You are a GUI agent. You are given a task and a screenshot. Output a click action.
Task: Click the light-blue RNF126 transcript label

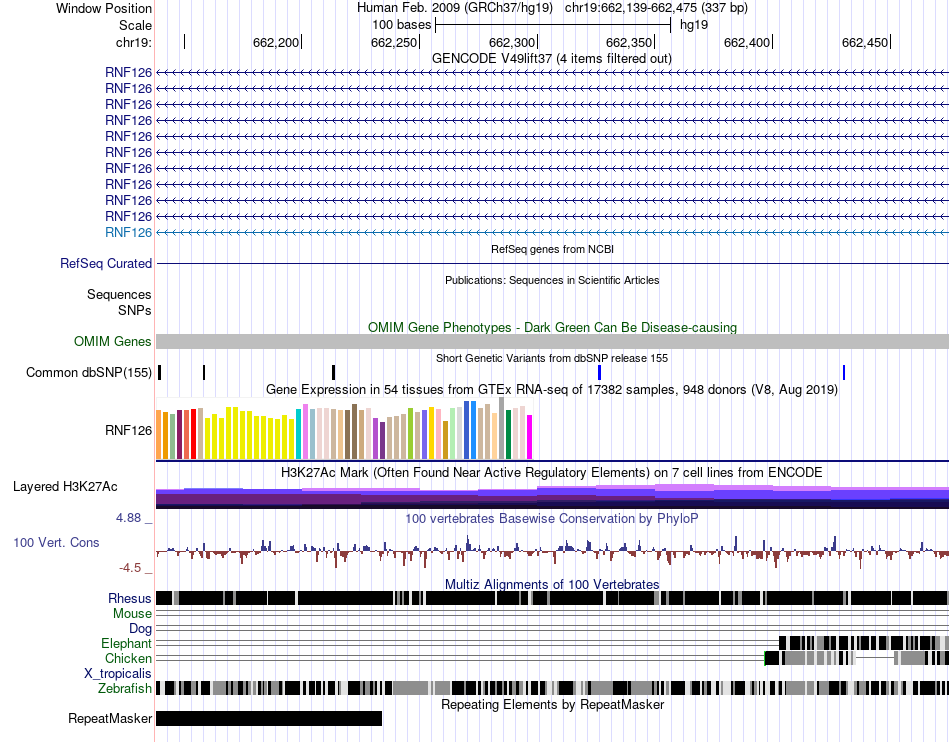click(128, 233)
